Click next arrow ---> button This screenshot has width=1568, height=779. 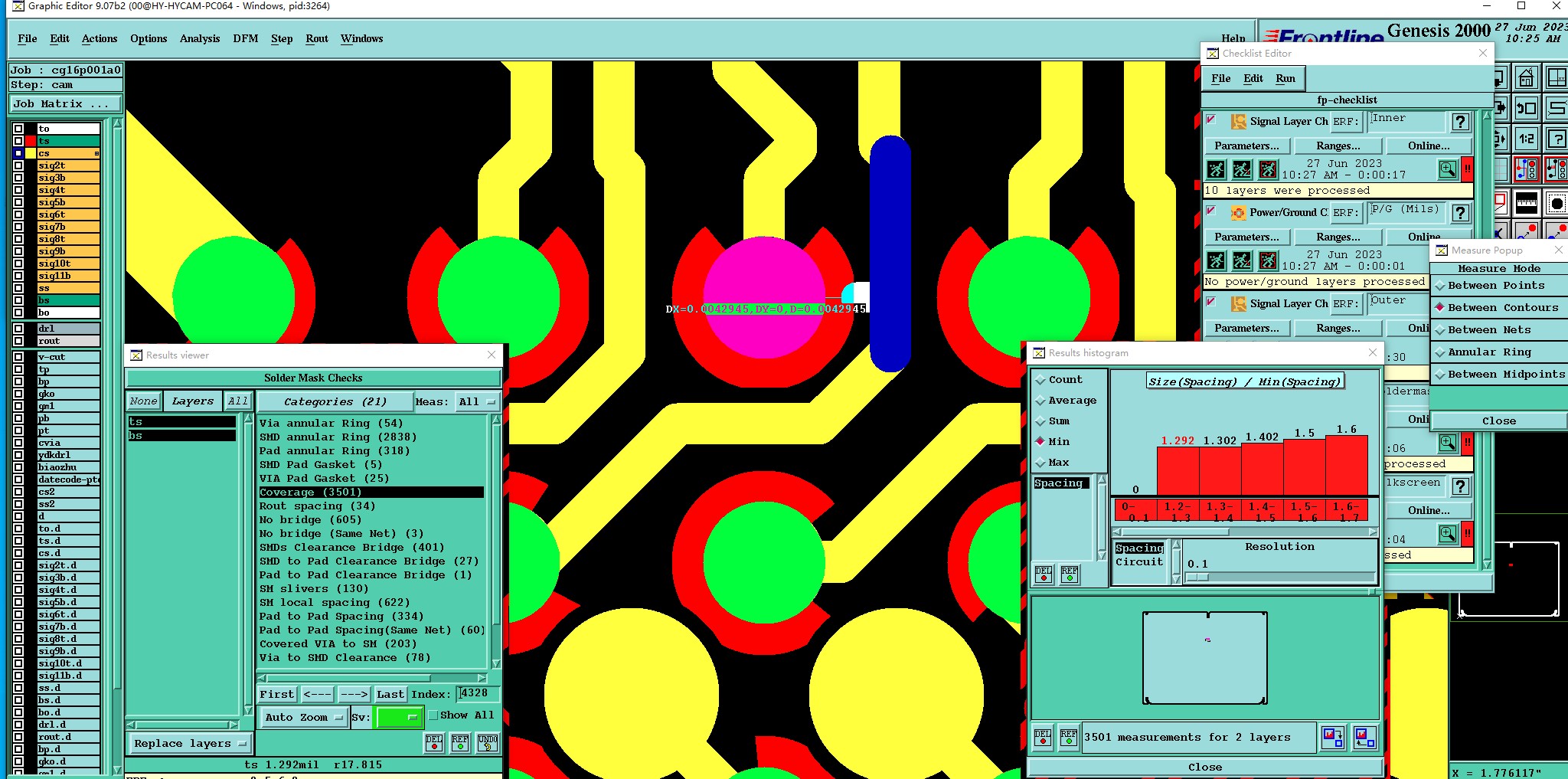pos(354,695)
